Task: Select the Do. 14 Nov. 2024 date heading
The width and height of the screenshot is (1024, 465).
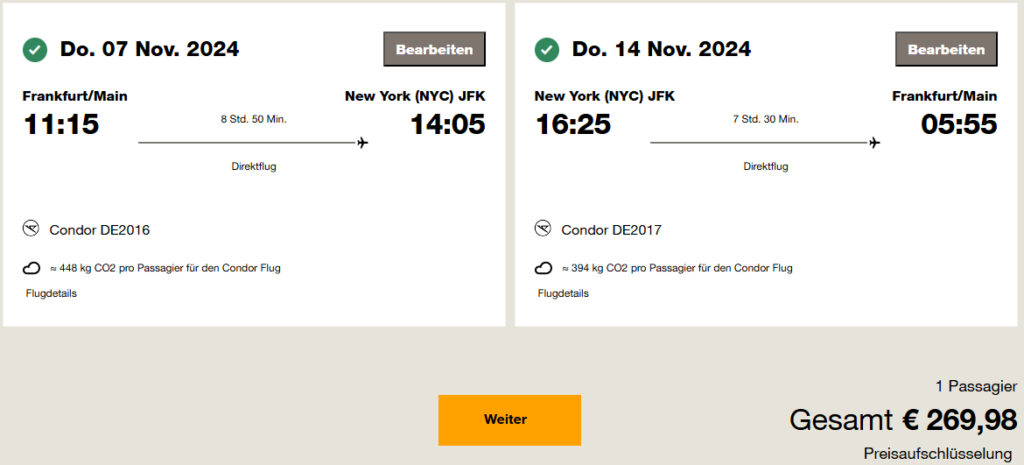Action: coord(661,49)
